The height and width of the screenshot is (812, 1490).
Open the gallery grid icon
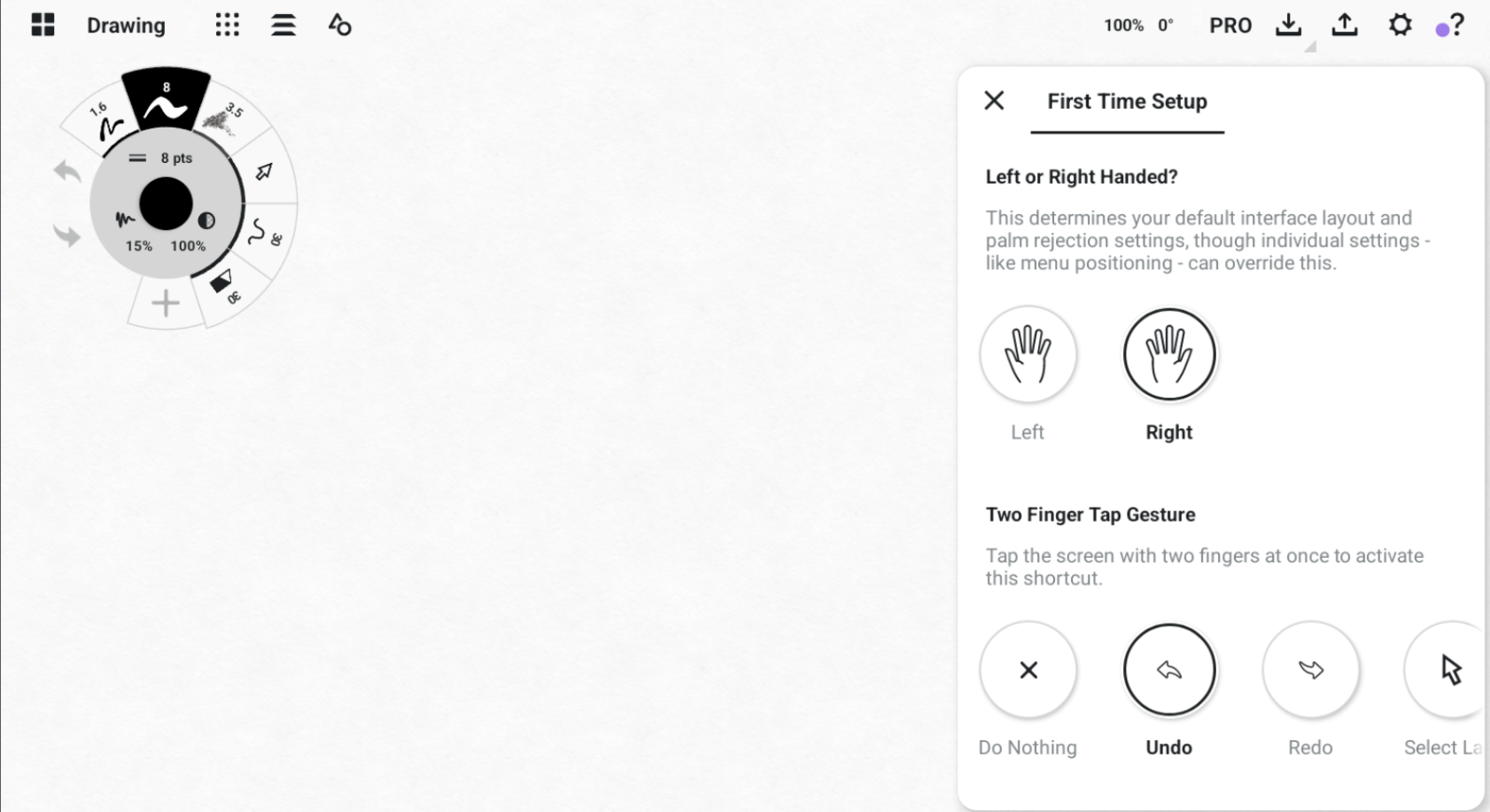(x=43, y=25)
